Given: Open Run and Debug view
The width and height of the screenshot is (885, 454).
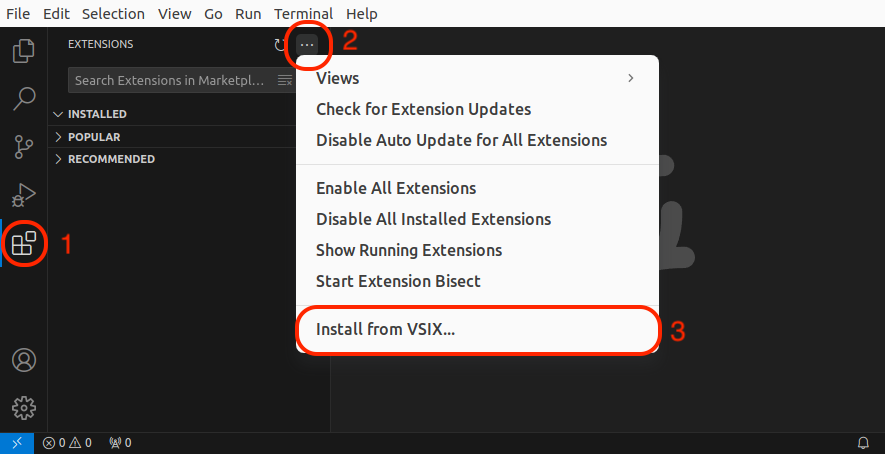Looking at the screenshot, I should pos(24,194).
